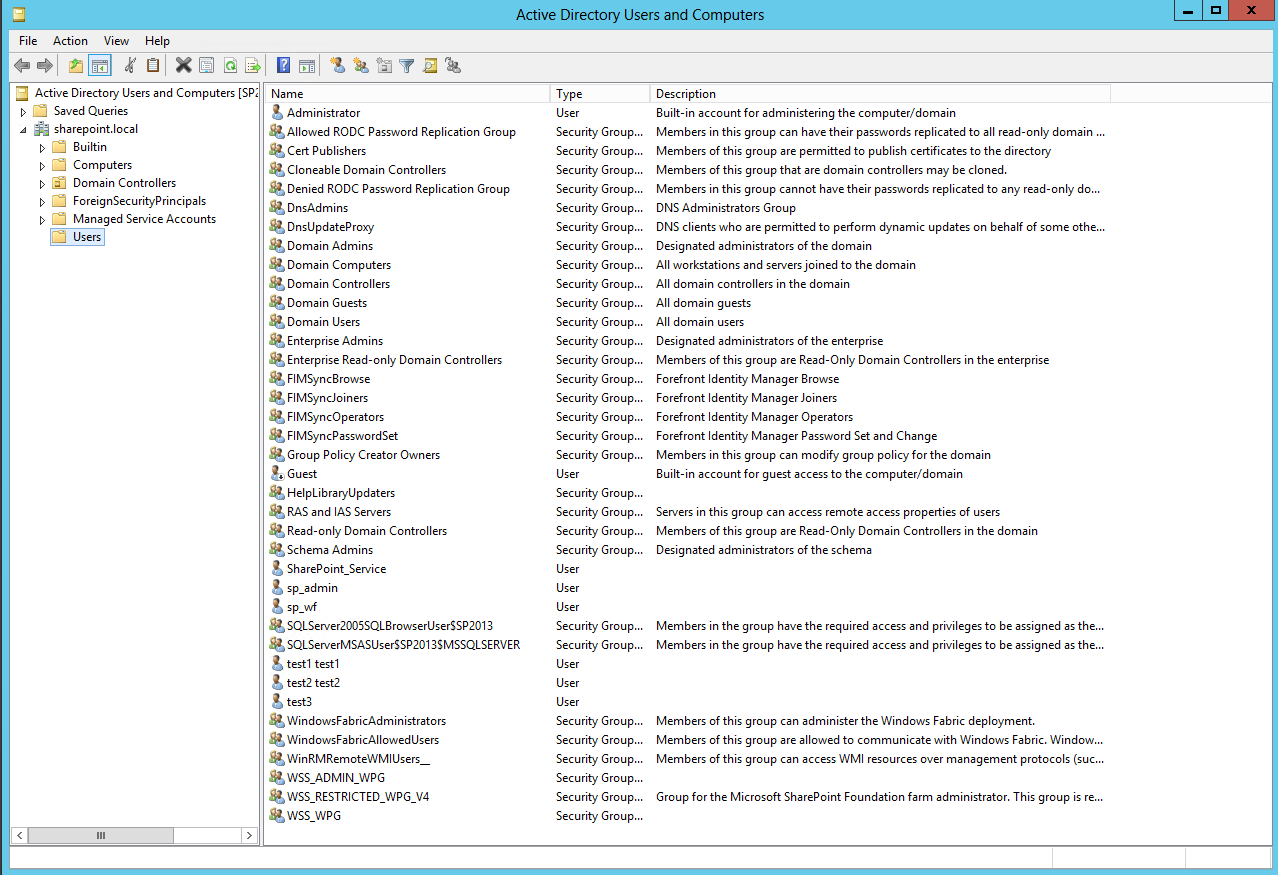The height and width of the screenshot is (875, 1278).
Task: Open the Action menu
Action: point(70,41)
